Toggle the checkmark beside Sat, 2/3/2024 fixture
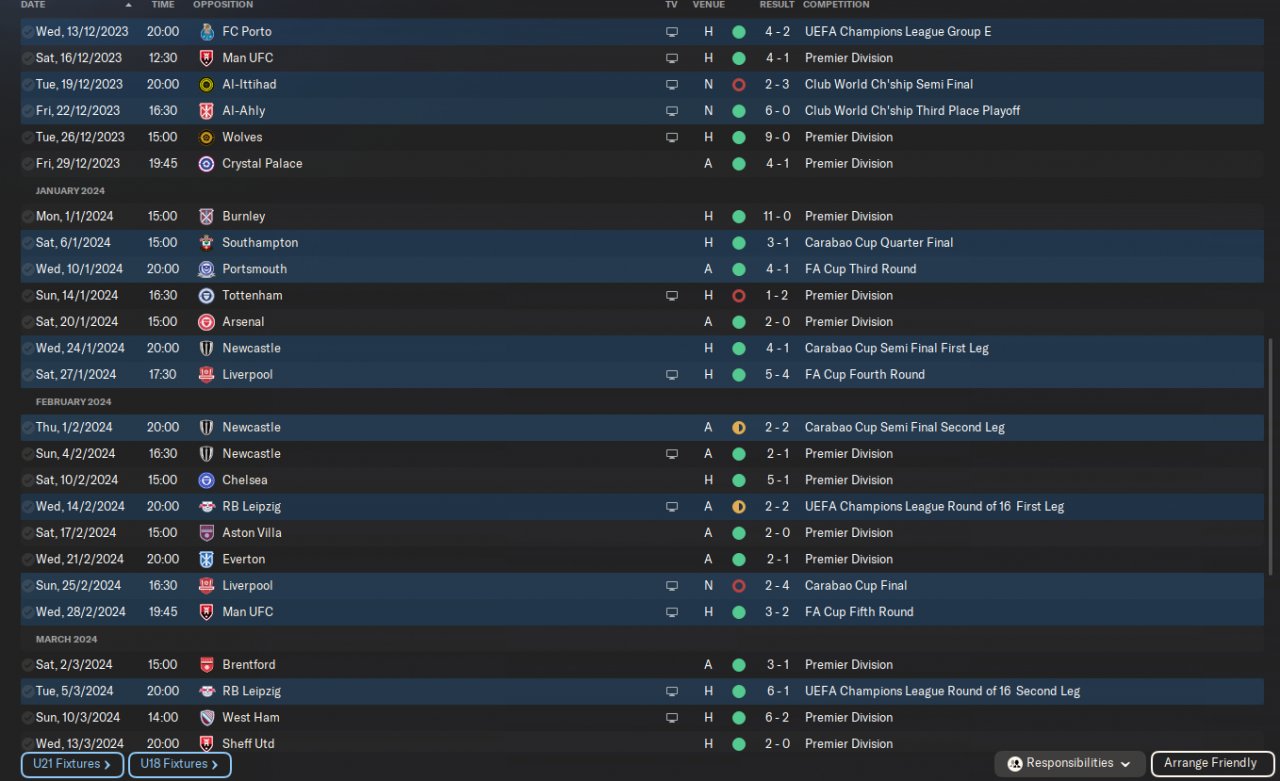The image size is (1280, 781). (27, 665)
